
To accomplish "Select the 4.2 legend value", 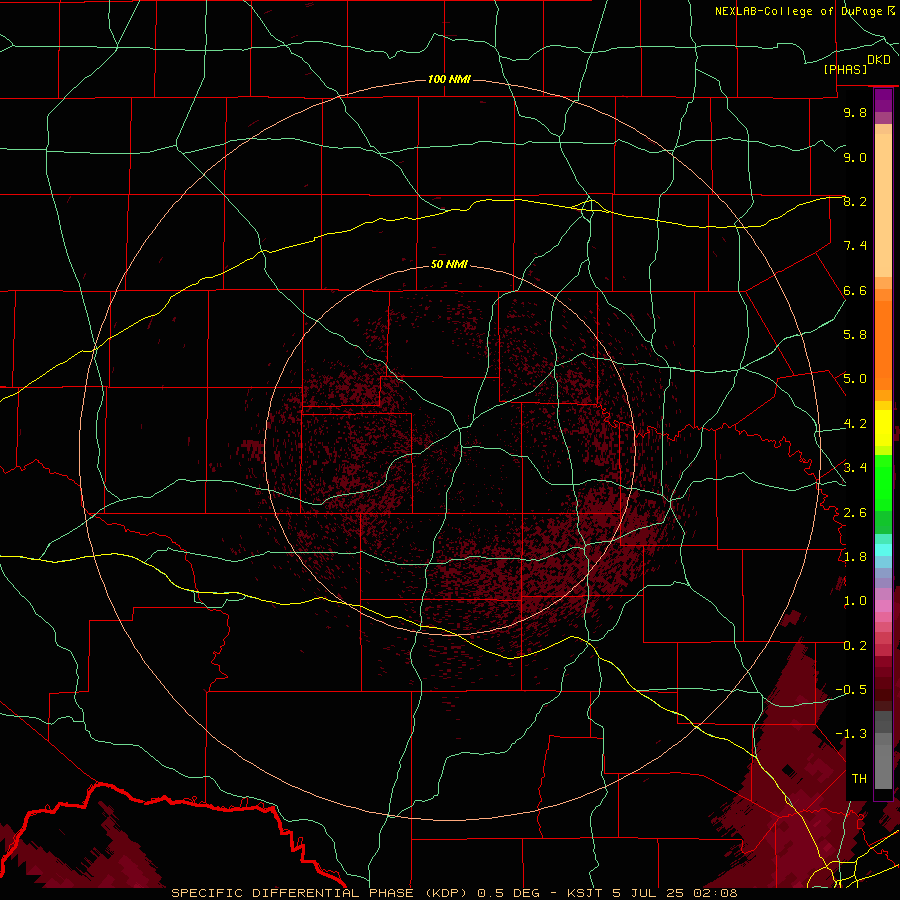I will tap(855, 424).
